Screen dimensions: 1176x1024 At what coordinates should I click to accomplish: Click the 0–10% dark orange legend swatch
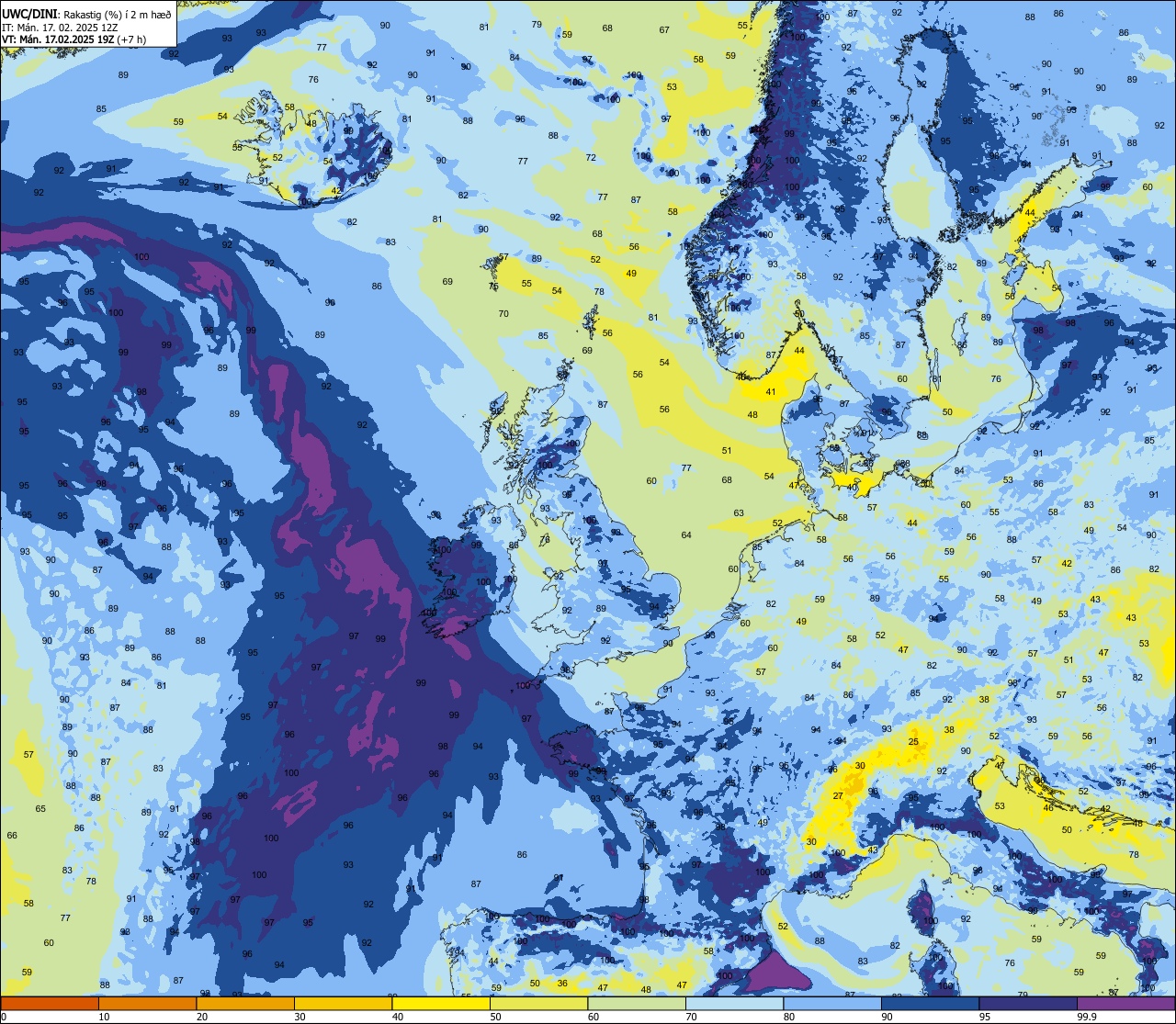click(50, 1003)
